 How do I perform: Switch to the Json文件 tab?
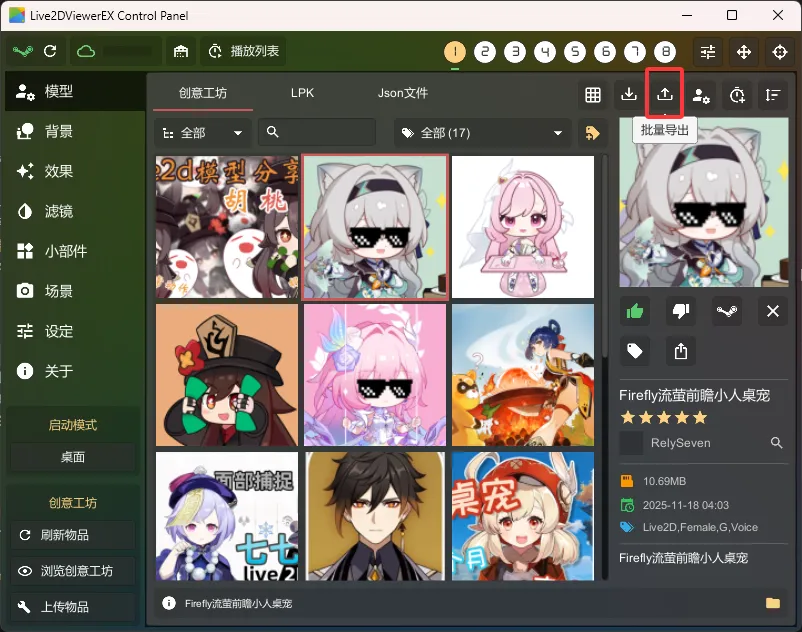(403, 93)
